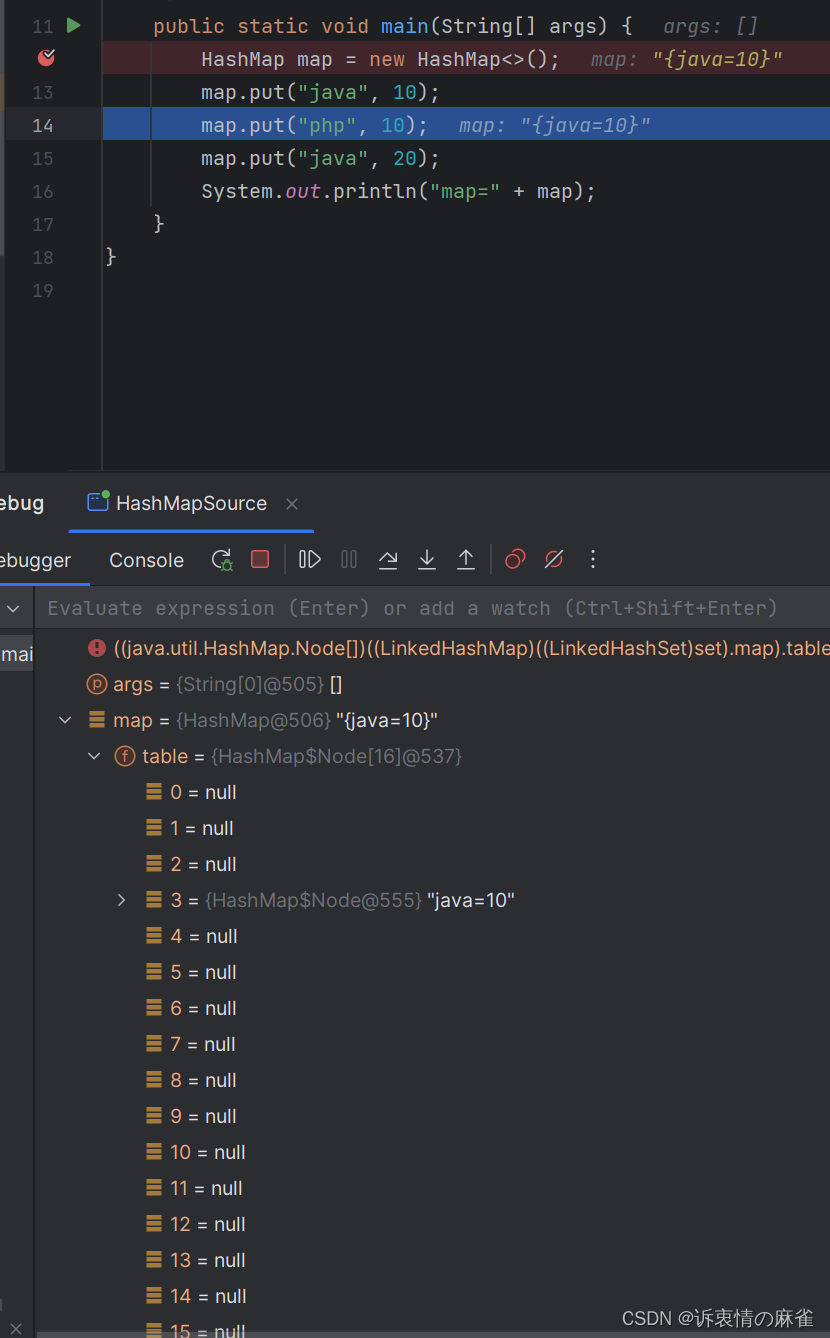Resume program execution
830x1338 pixels.
coord(310,560)
